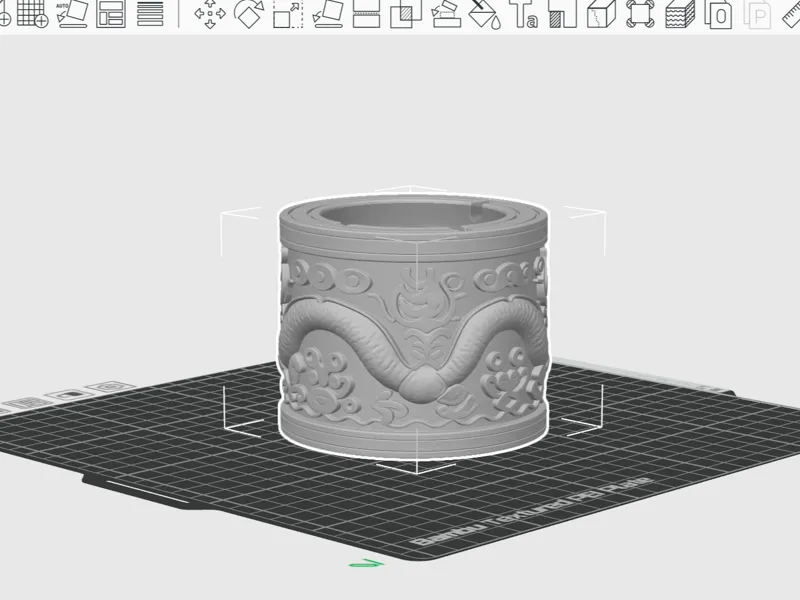The width and height of the screenshot is (800, 600).
Task: Select the Cut tool
Action: (366, 13)
